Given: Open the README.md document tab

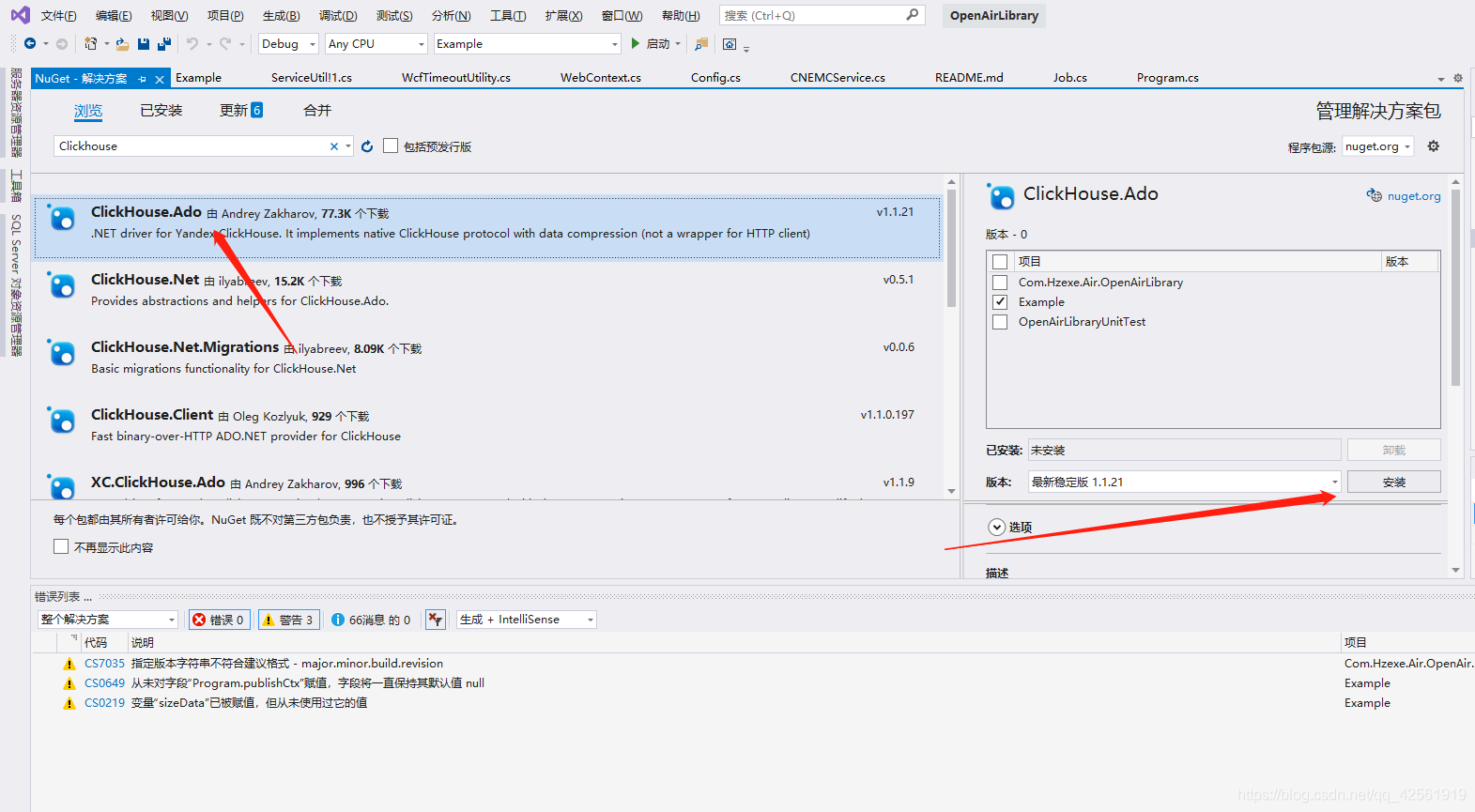Looking at the screenshot, I should coord(969,78).
